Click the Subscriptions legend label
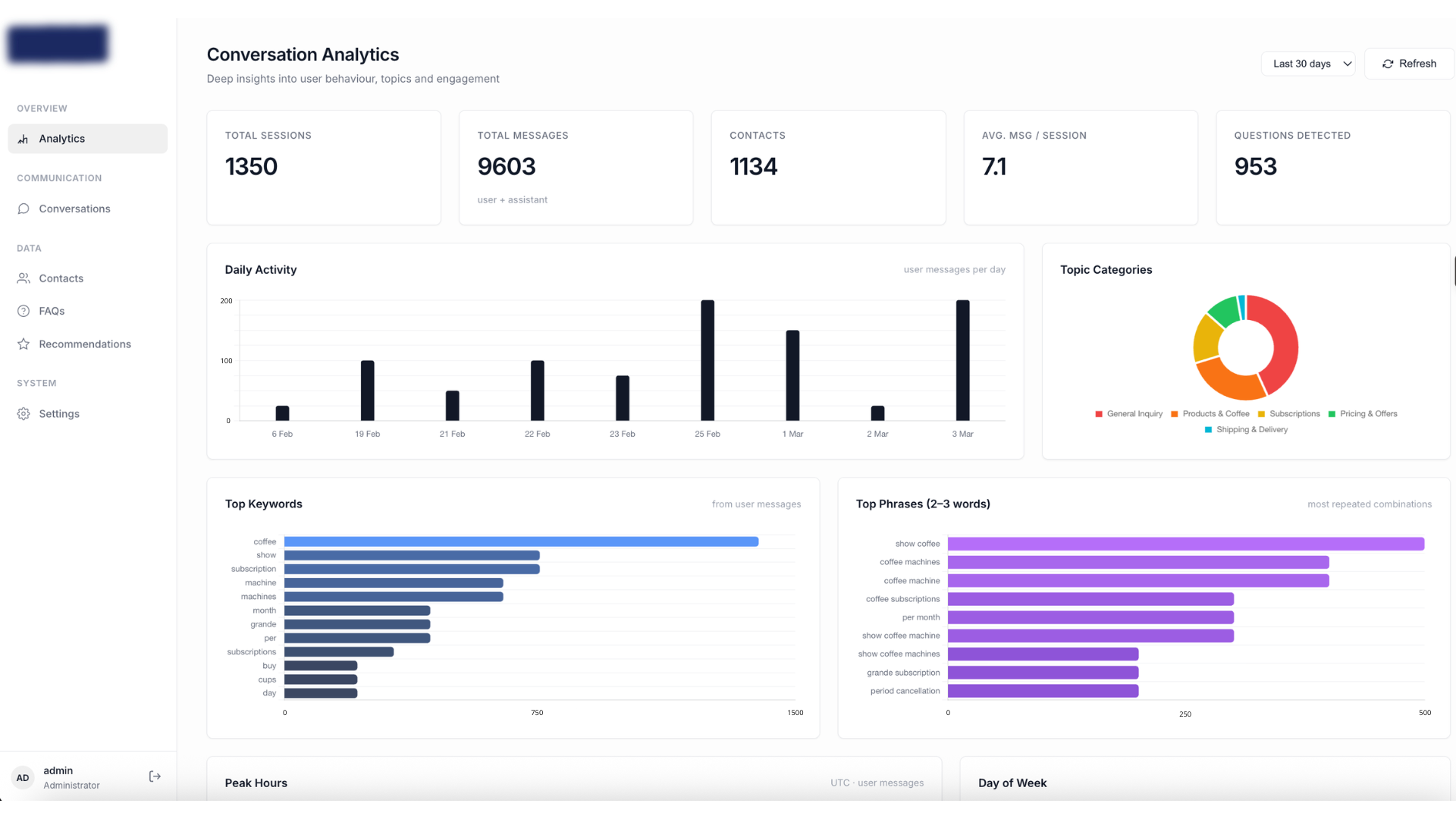 [x=1294, y=414]
